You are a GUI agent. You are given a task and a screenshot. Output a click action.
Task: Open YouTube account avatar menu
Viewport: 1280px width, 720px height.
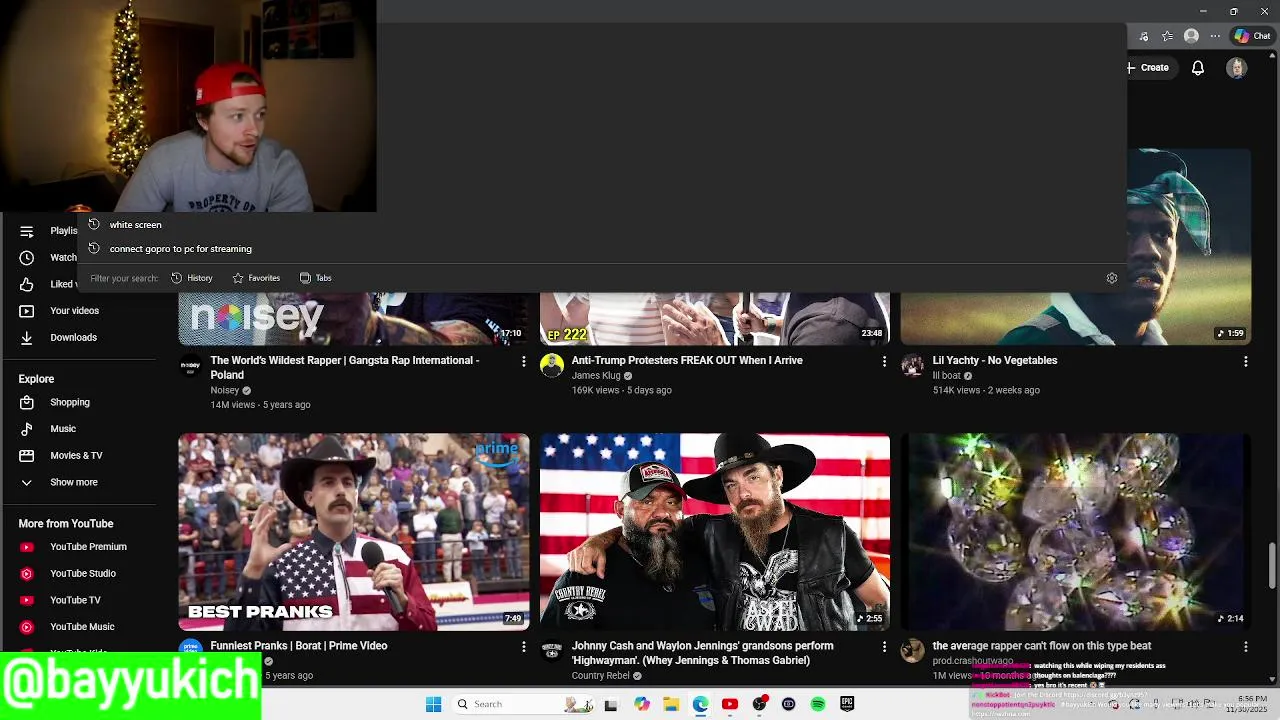tap(1237, 68)
